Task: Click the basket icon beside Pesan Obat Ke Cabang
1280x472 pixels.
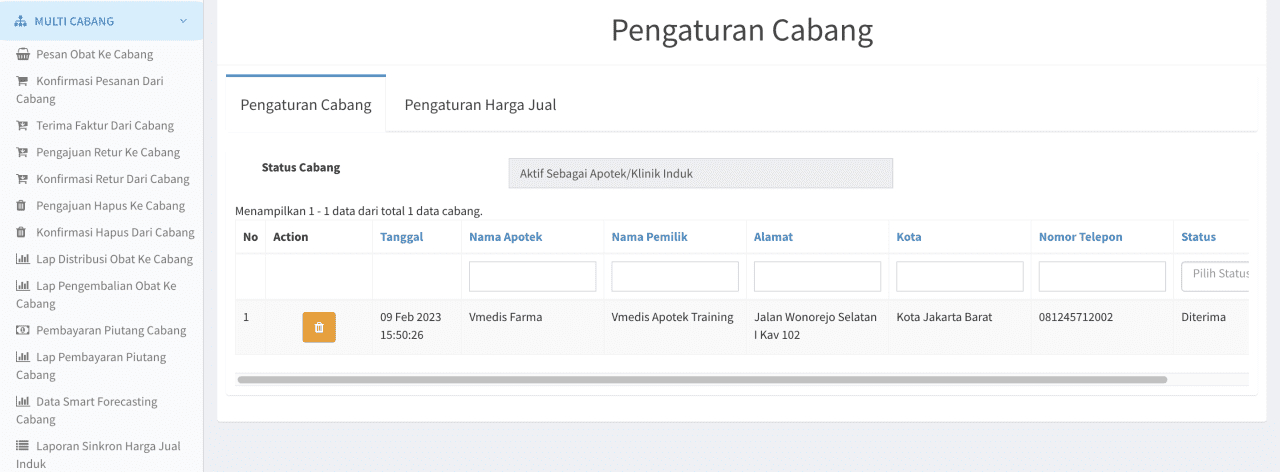Action: coord(23,55)
